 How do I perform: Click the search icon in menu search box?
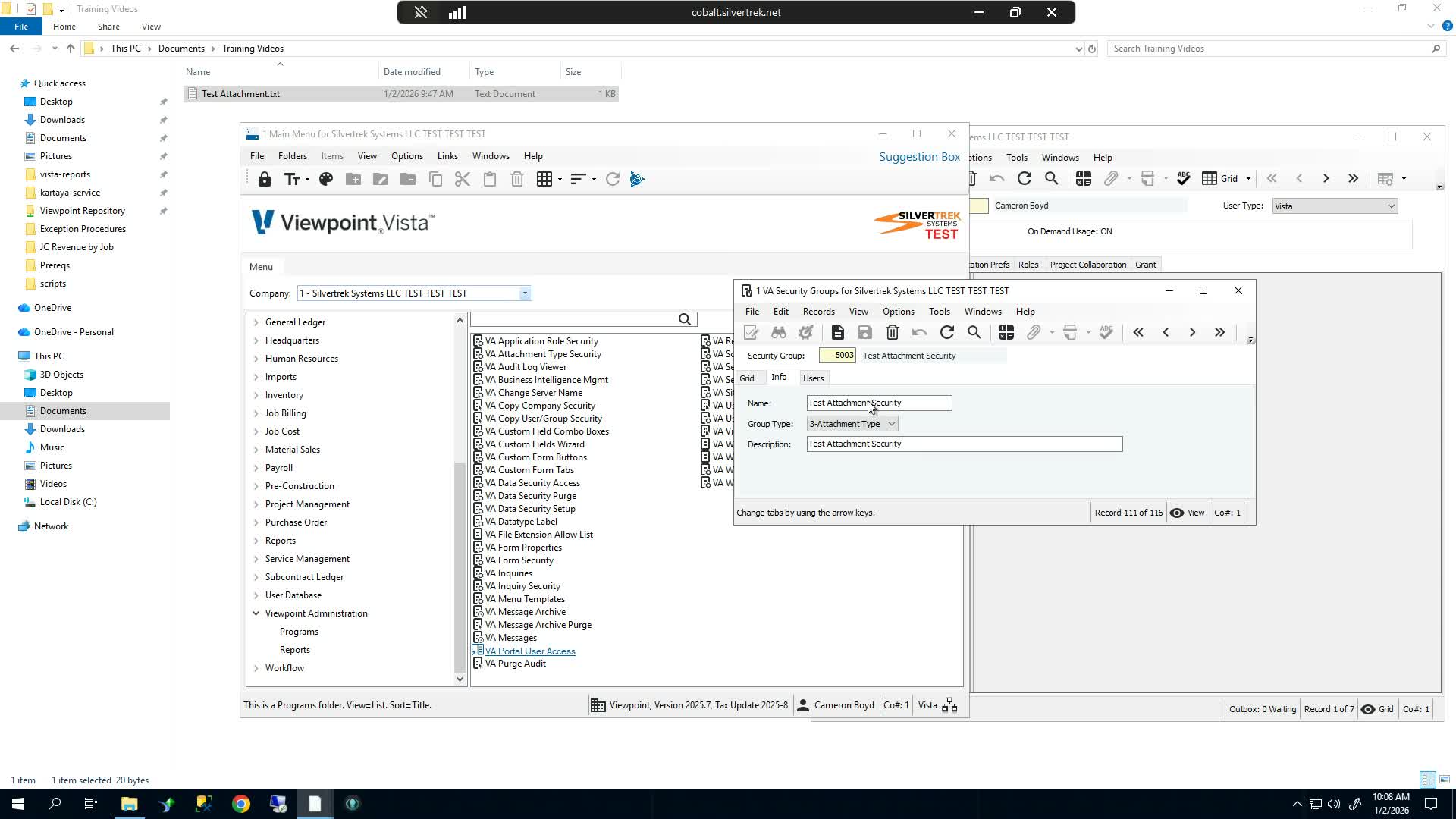click(685, 320)
